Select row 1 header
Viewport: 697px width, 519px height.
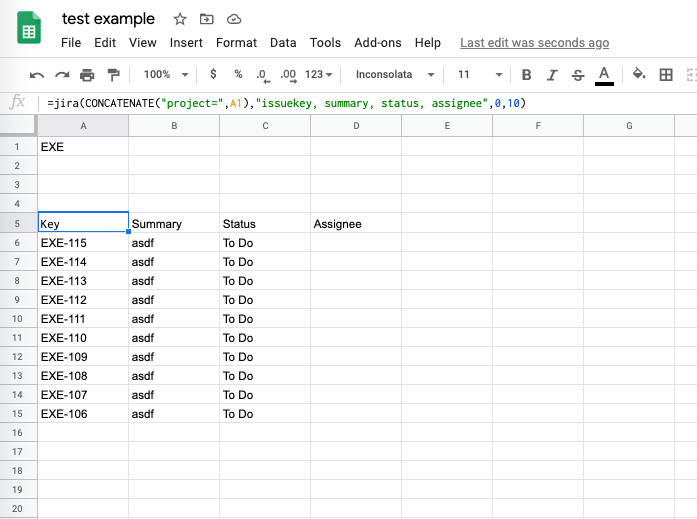point(17,147)
